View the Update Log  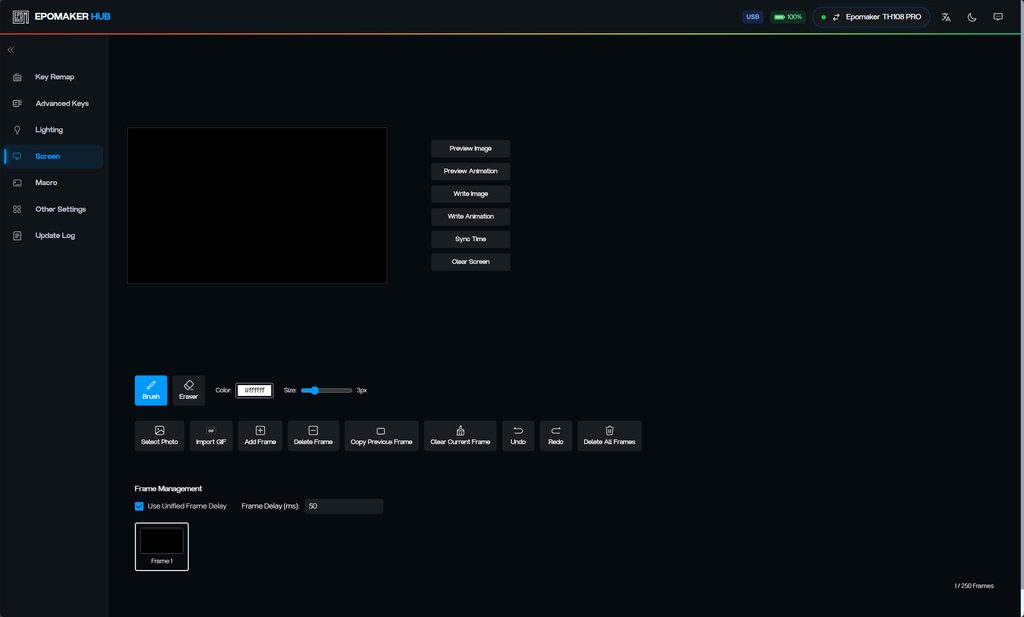tap(54, 236)
